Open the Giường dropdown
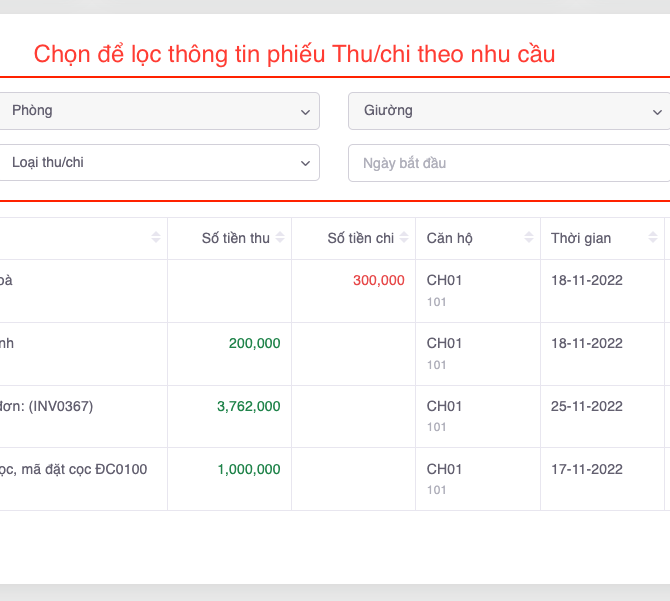Screen dimensions: 670x601 508,111
